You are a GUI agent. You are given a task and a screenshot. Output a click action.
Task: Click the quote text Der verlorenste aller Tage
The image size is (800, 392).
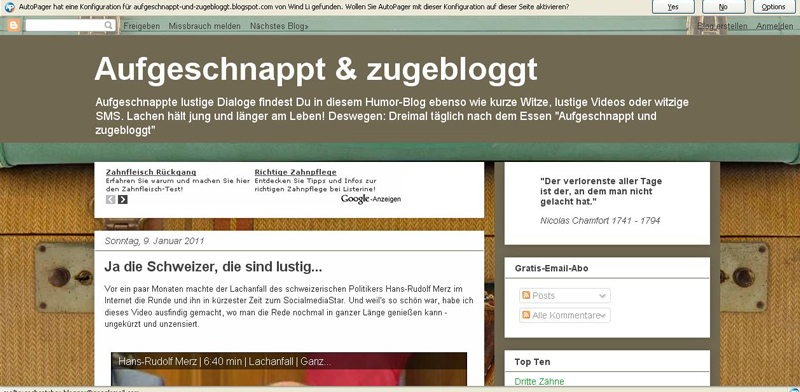601,191
